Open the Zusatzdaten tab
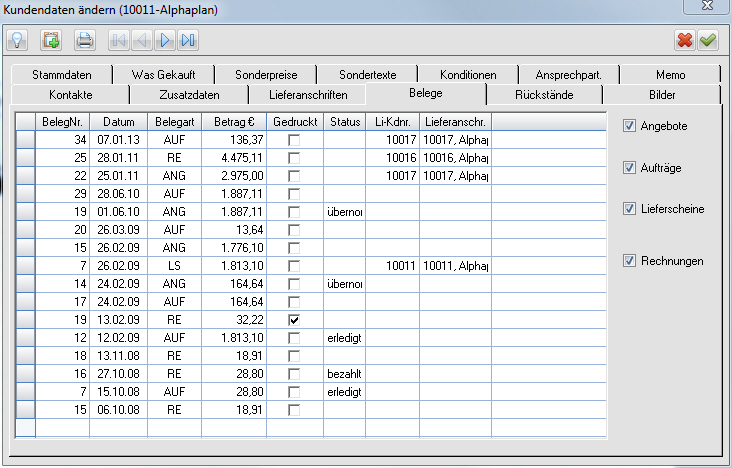Screen dimensions: 732x468 pyautogui.click(x=190, y=95)
